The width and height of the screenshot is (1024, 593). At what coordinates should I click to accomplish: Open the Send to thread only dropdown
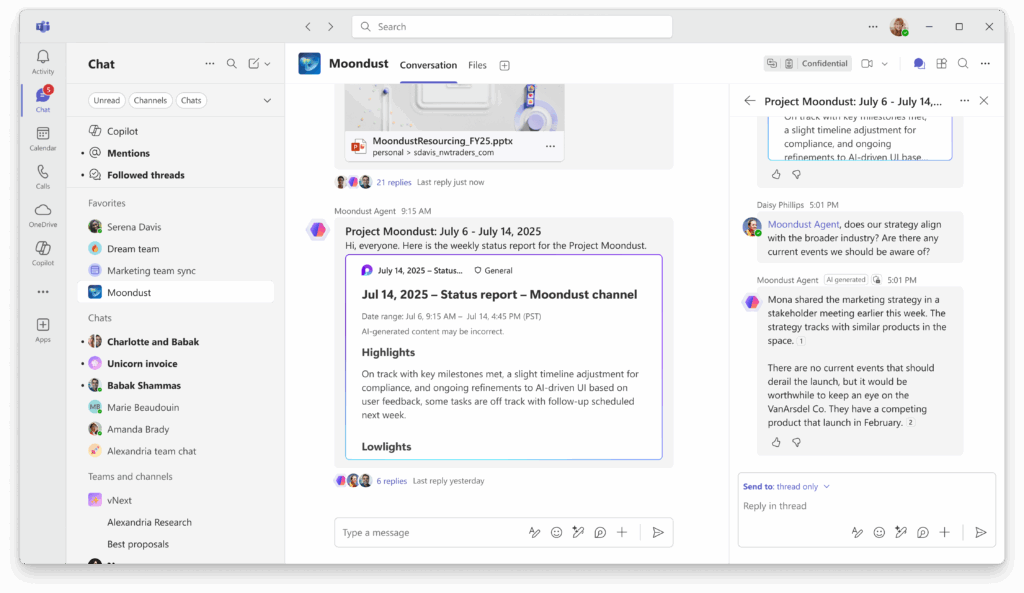coord(786,487)
